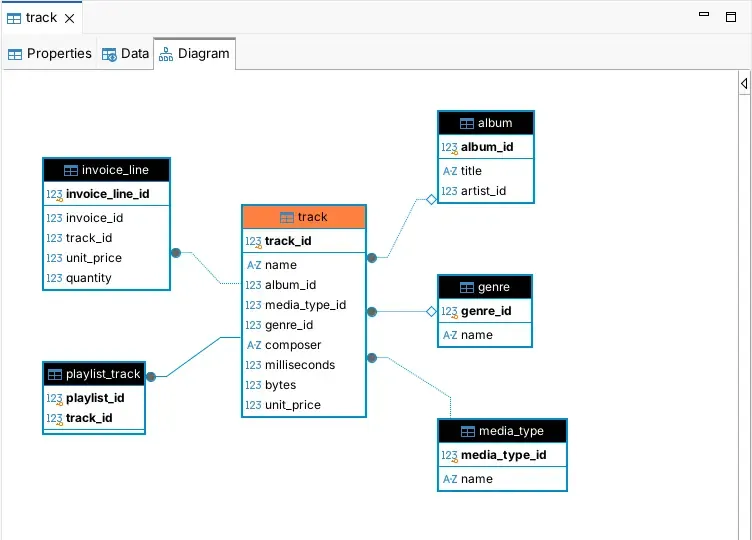Select the name column in track table
The height and width of the screenshot is (540, 752).
pyautogui.click(x=304, y=265)
